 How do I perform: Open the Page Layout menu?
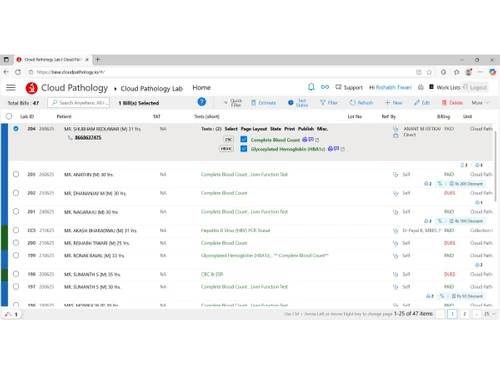(254, 129)
